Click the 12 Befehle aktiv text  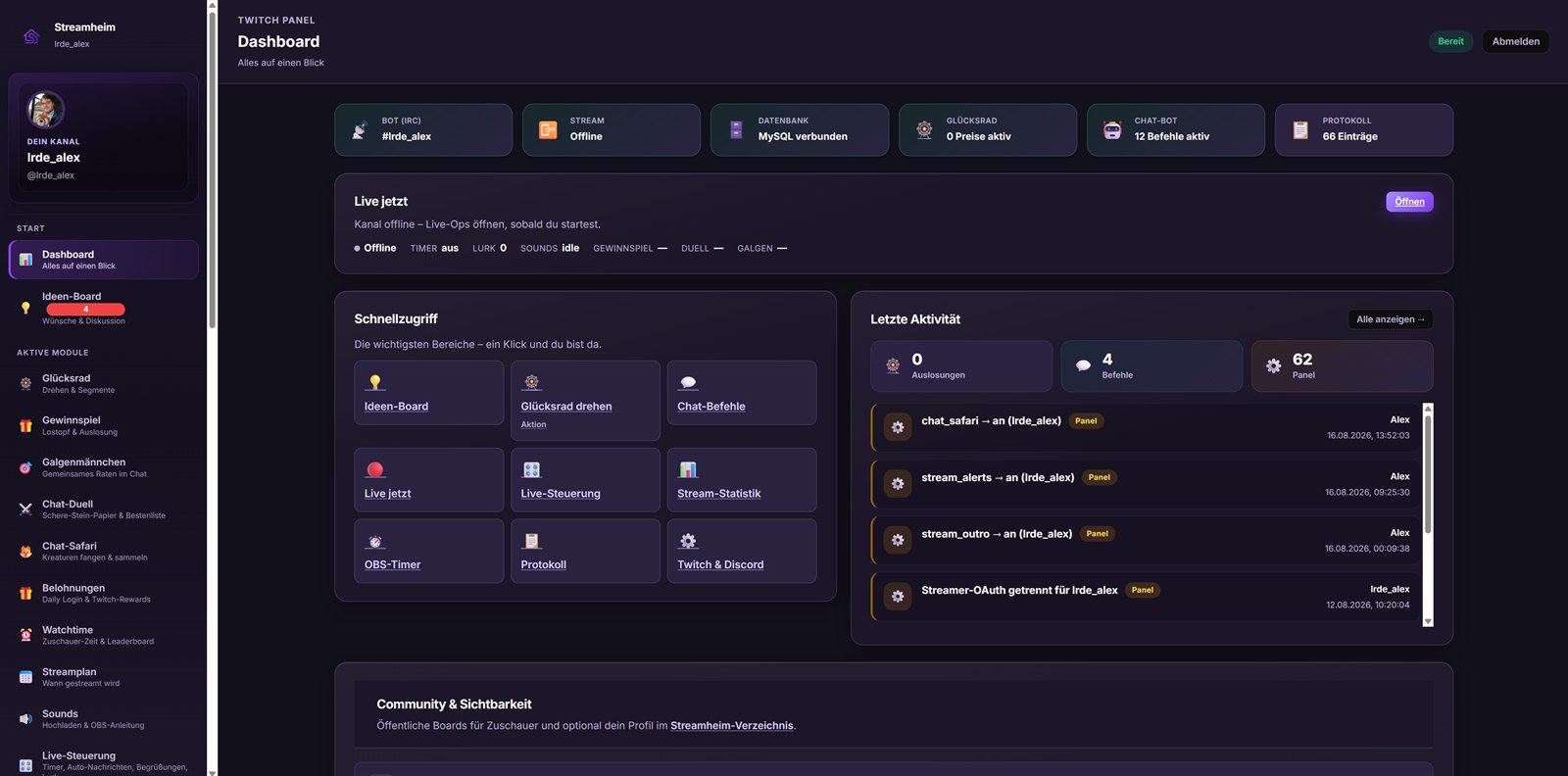1172,137
